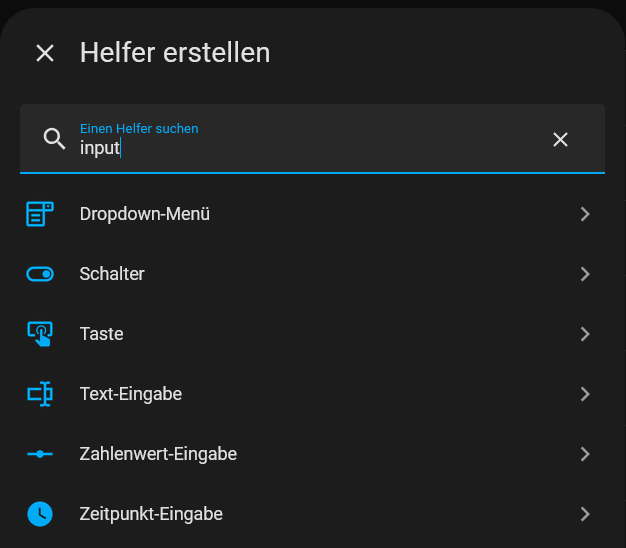Select the Schalter list entry
Viewport: 626px width, 548px height.
pos(313,274)
